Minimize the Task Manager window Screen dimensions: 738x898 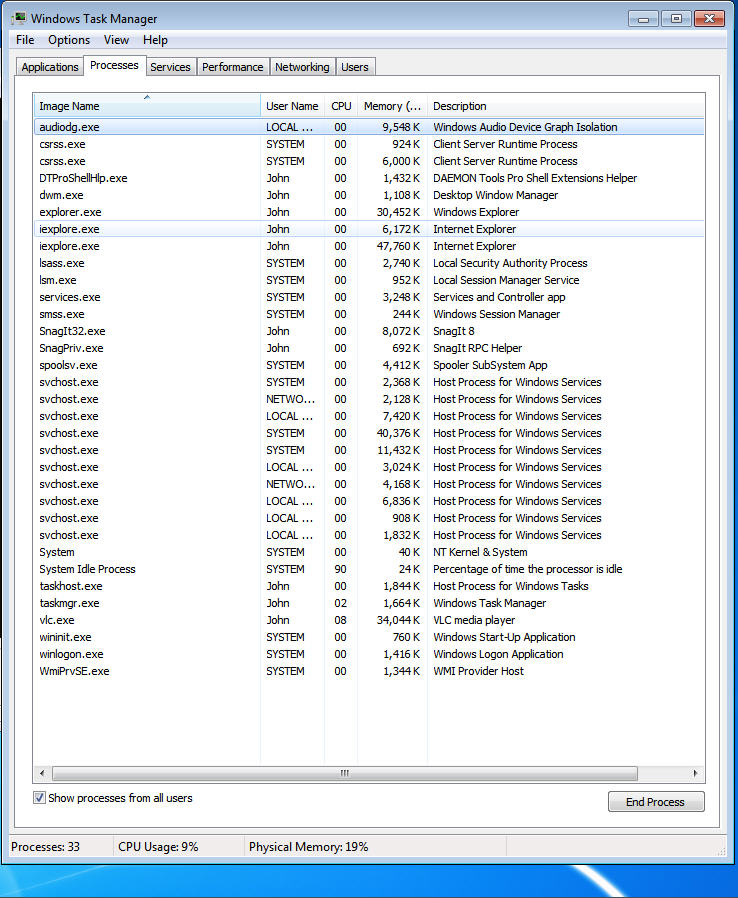645,18
